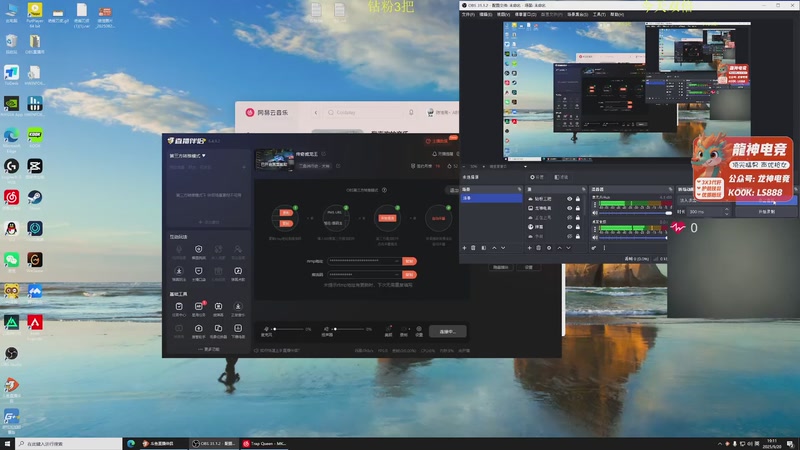The height and width of the screenshot is (450, 800).
Task: Click NetEase Cloud Music search field
Action: click(x=370, y=112)
